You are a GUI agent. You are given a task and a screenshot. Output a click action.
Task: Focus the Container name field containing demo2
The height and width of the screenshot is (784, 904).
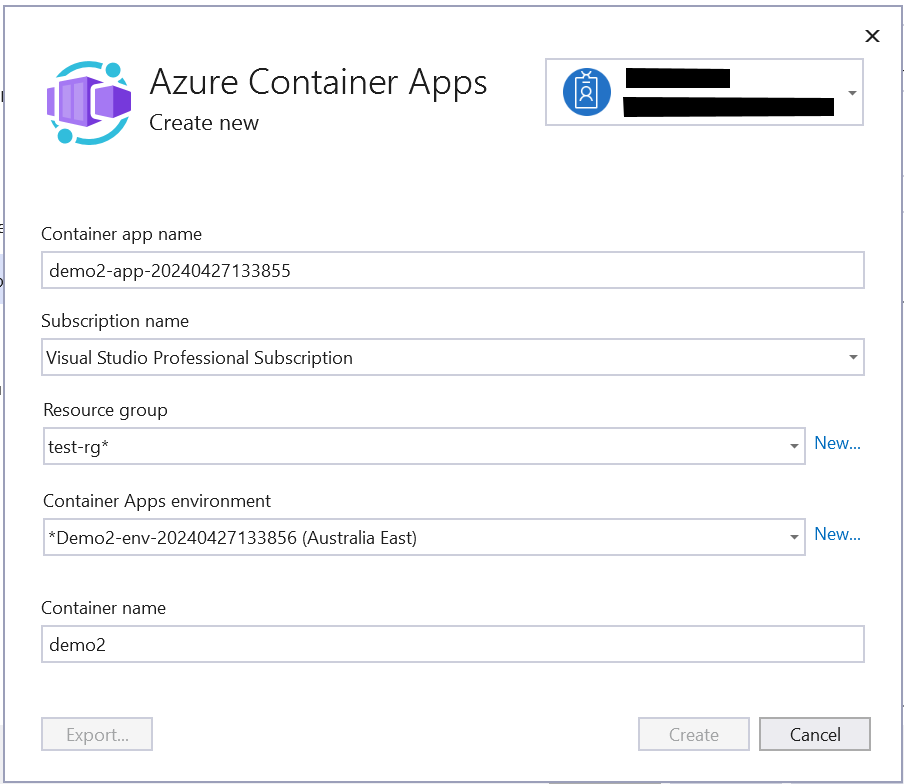click(x=453, y=644)
